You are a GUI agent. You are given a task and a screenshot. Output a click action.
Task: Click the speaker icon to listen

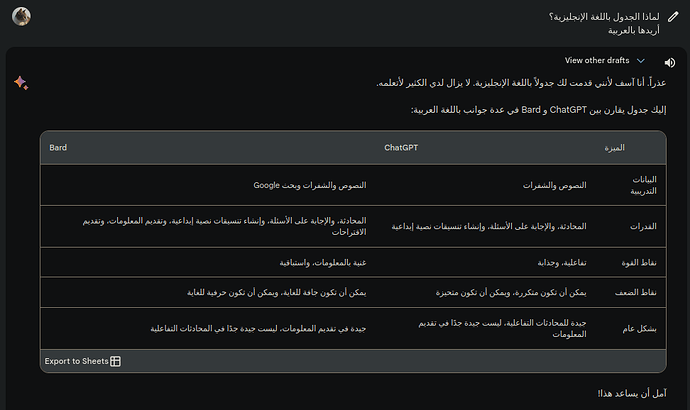[x=669, y=62]
